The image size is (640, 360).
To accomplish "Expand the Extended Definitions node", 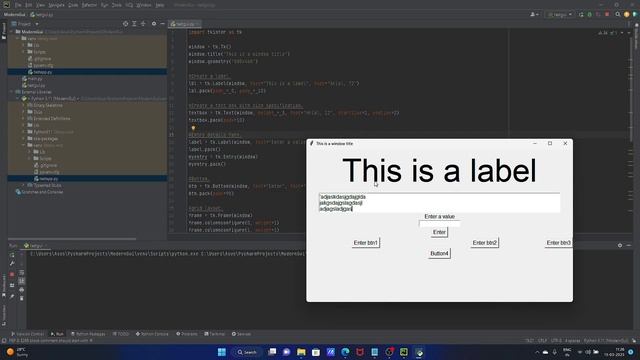I will 24,118.
